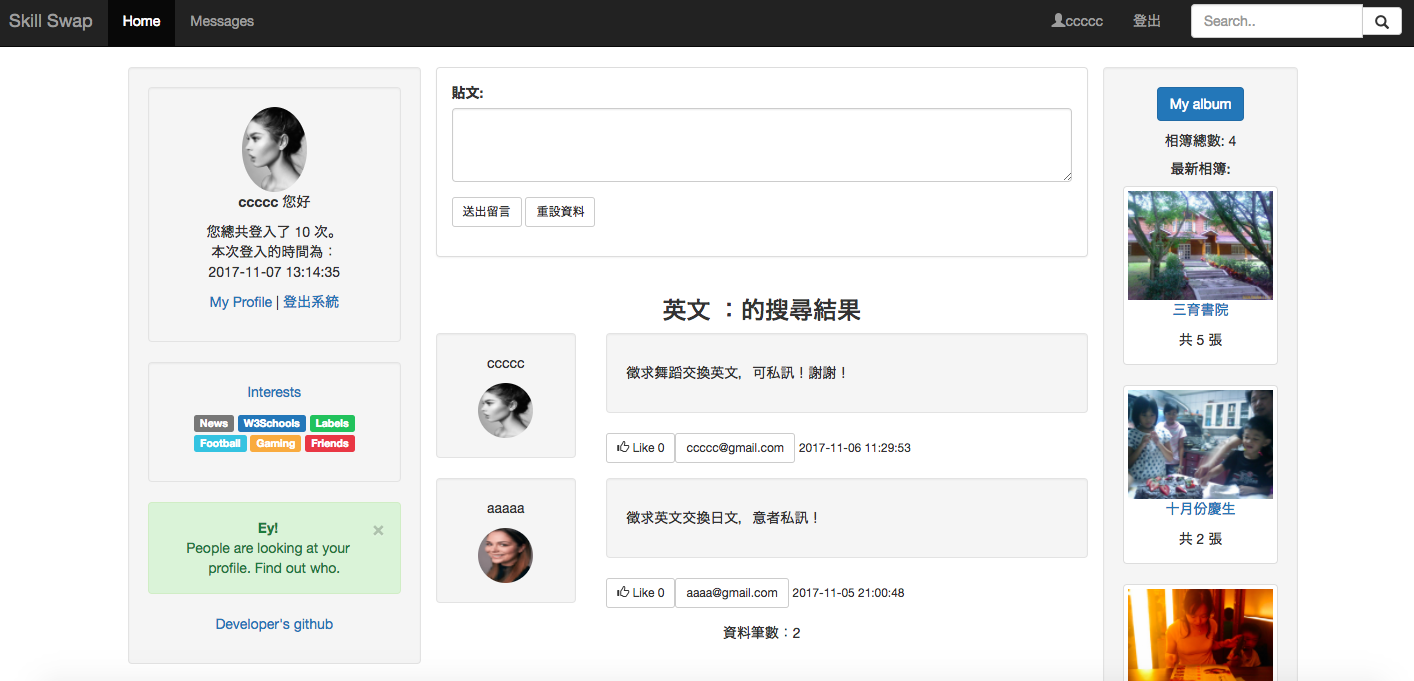
Task: Click login time 2017-11-07 13:14:35
Action: click(x=274, y=272)
